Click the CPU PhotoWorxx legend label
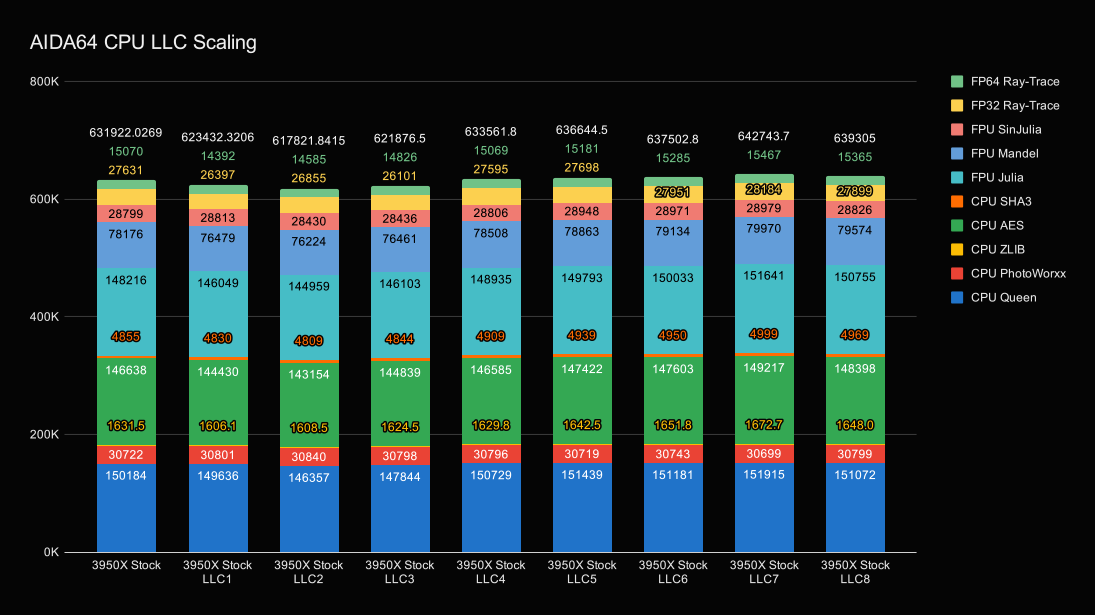The height and width of the screenshot is (615, 1095). point(1018,273)
